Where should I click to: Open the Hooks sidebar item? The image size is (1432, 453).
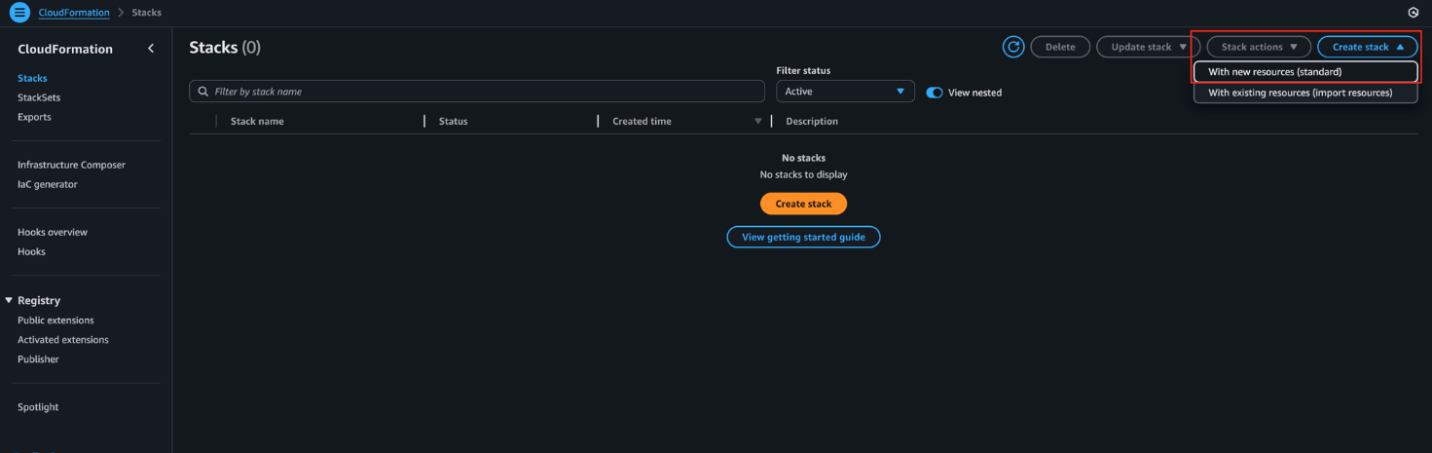31,252
